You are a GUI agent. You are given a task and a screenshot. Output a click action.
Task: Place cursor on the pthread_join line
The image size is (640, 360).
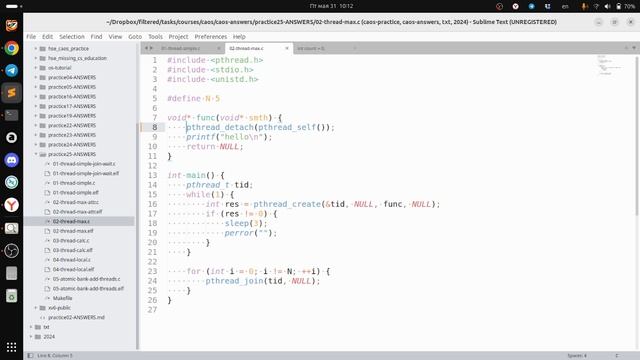pyautogui.click(x=262, y=281)
